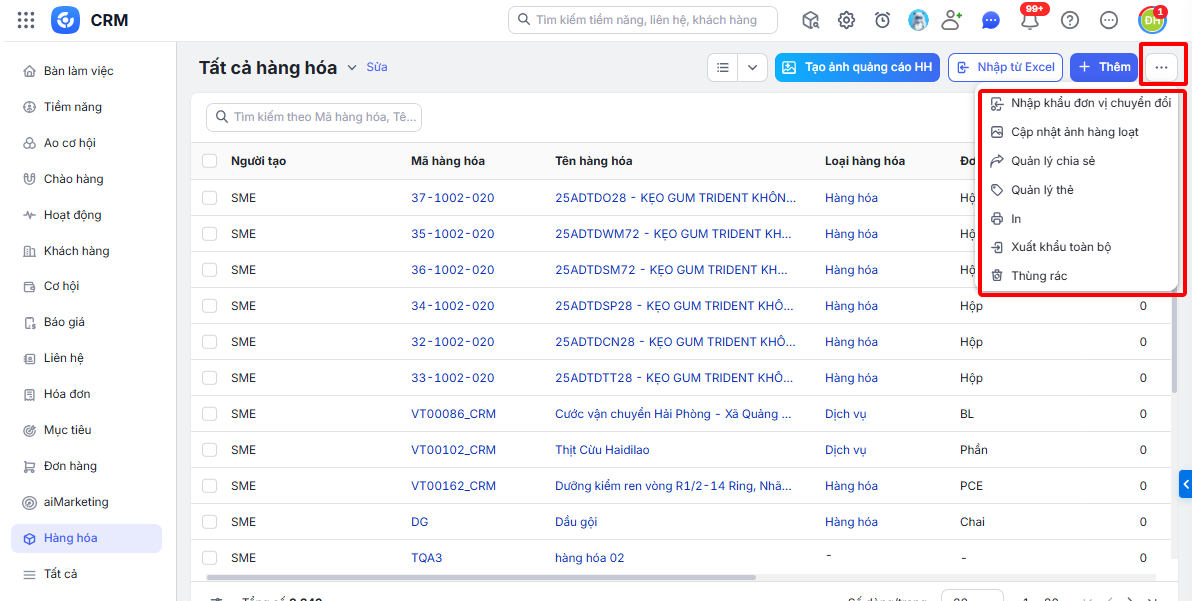Open the settings gear icon
The height and width of the screenshot is (601, 1192).
pyautogui.click(x=846, y=21)
